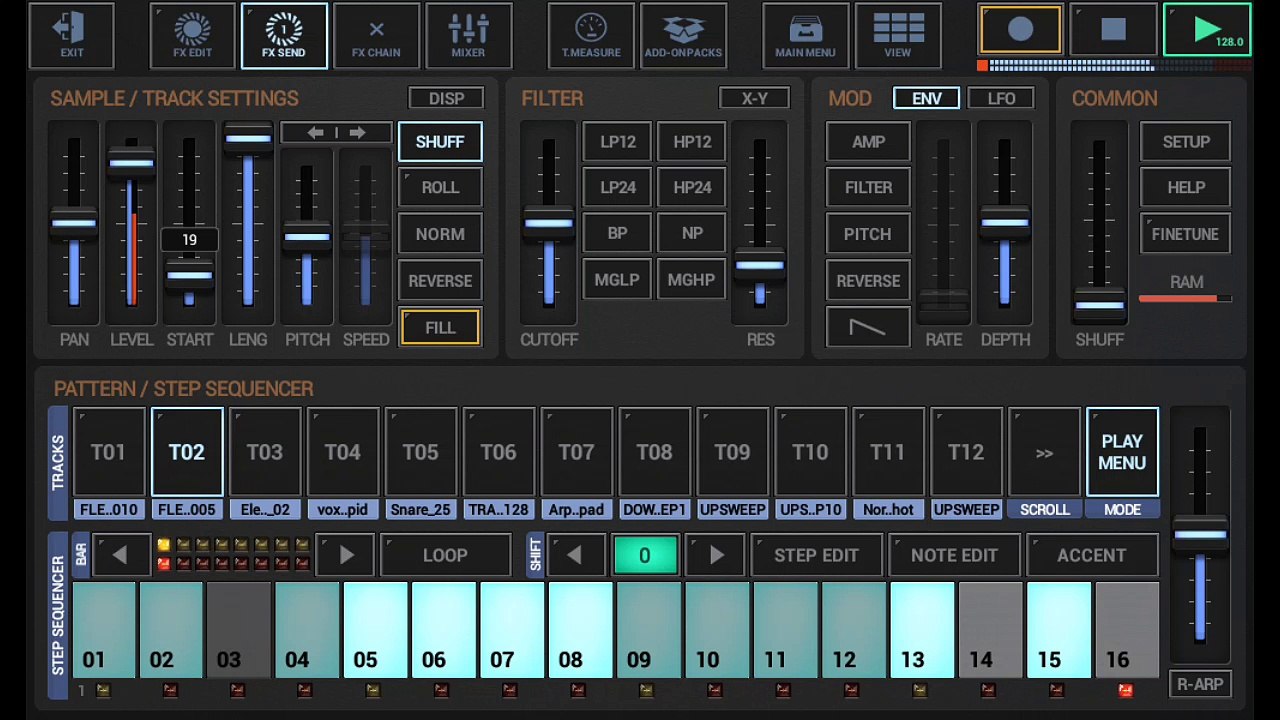Select the envelope shape icon in MOD
Viewport: 1280px width, 720px height.
click(868, 327)
